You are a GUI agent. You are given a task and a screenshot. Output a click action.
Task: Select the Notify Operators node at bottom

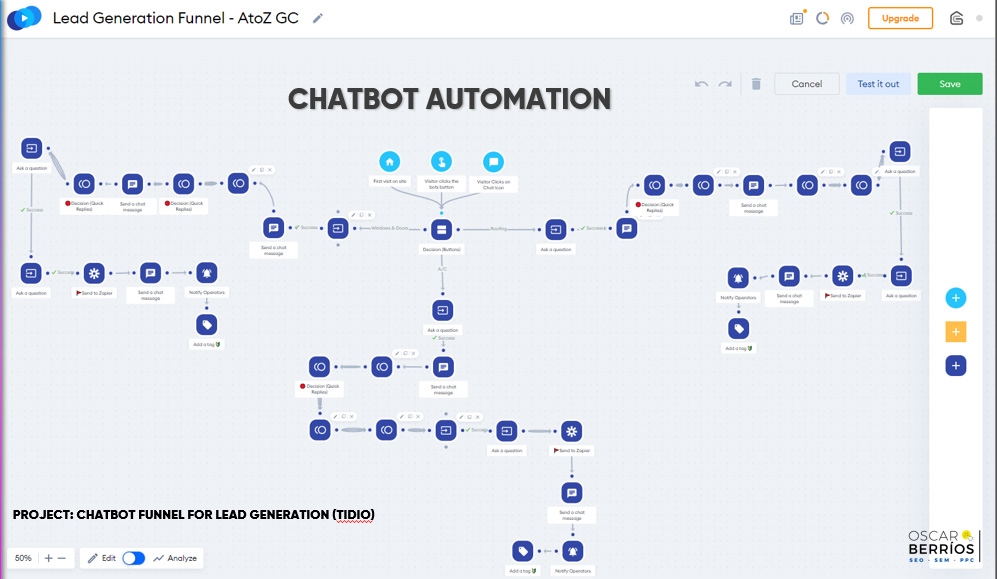[572, 551]
